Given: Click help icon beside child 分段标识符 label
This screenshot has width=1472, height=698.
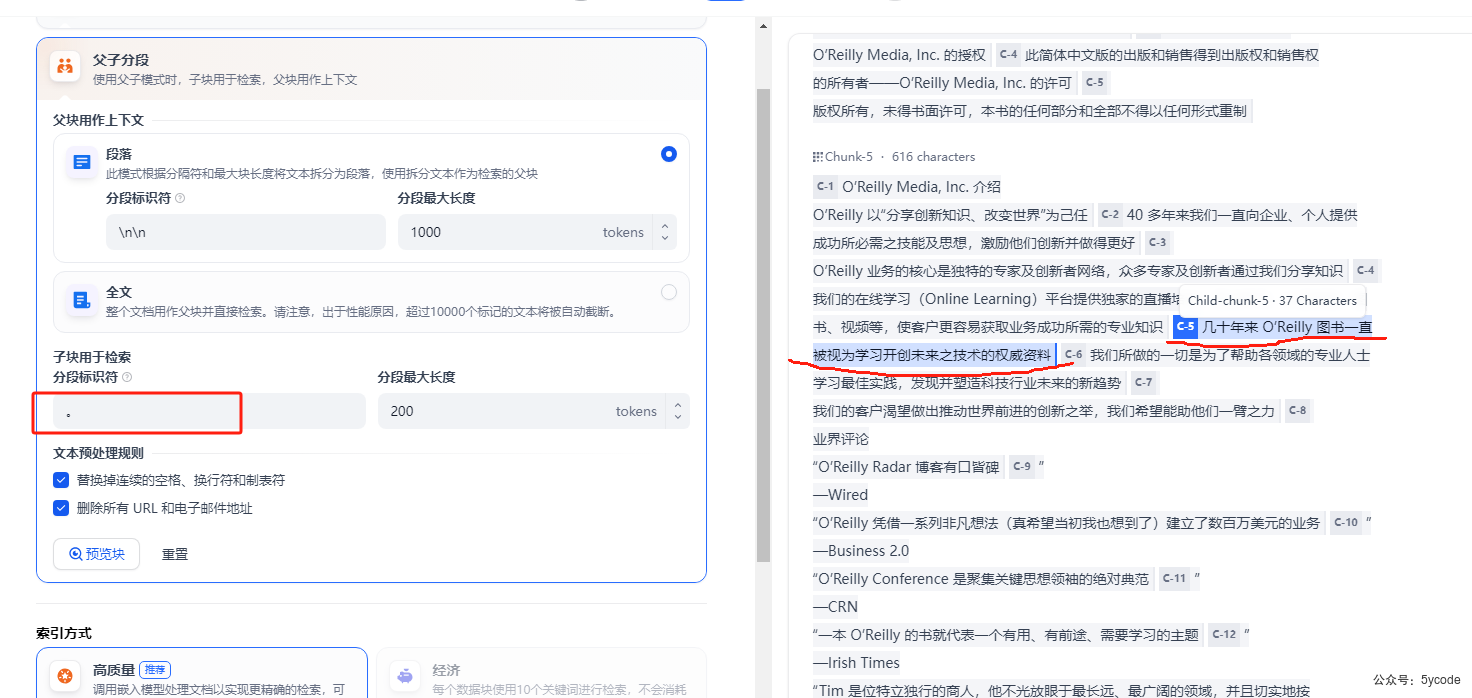Looking at the screenshot, I should (127, 377).
